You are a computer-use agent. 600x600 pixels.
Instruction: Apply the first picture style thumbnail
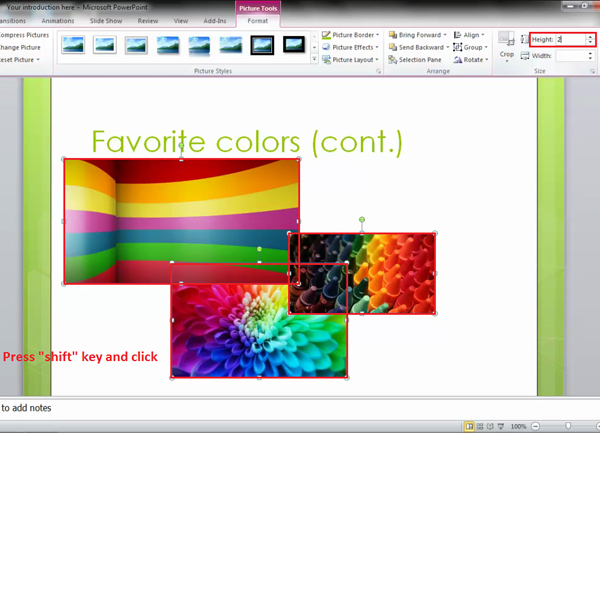(x=73, y=45)
